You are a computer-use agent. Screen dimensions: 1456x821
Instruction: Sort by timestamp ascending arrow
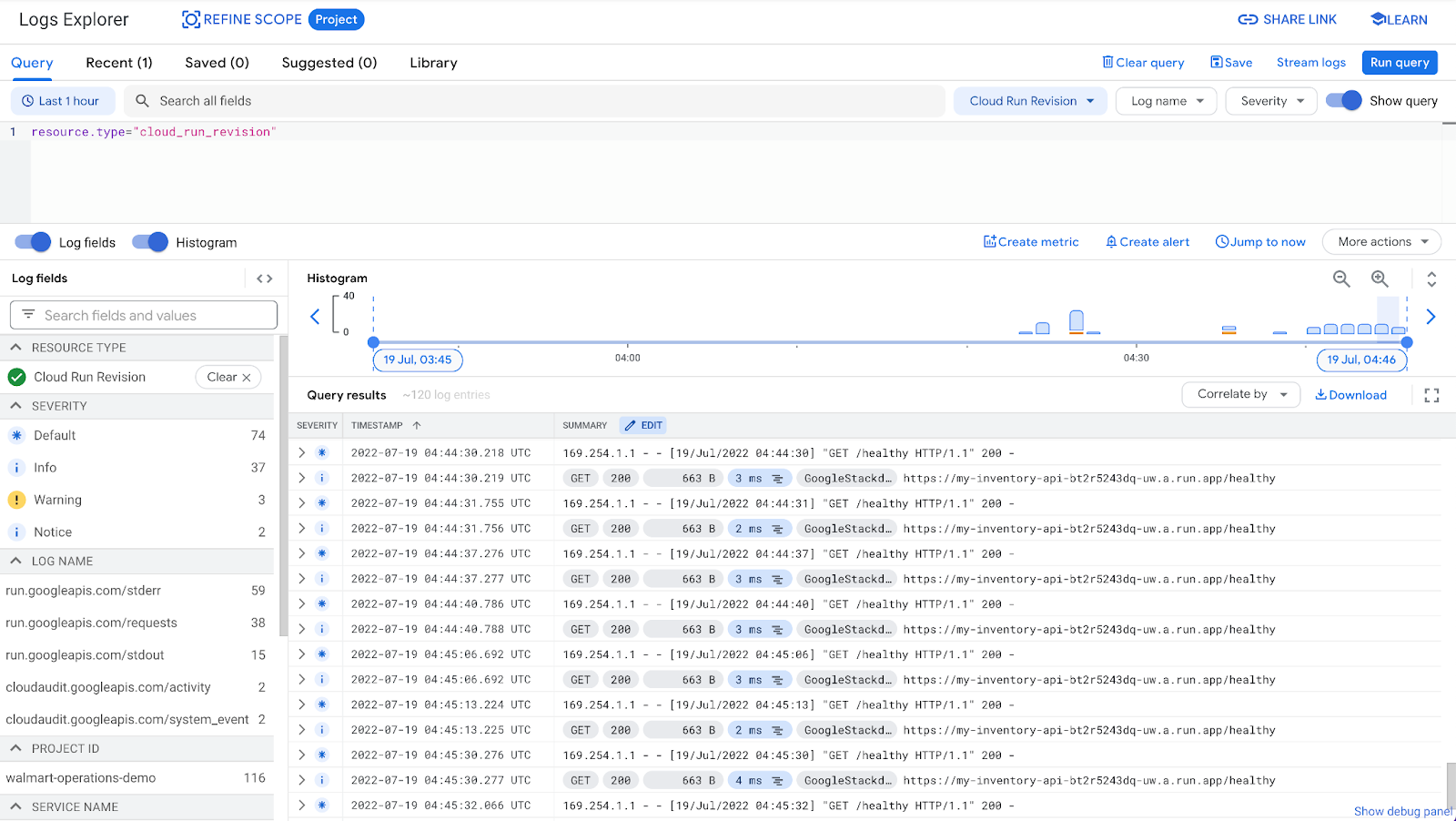click(417, 425)
